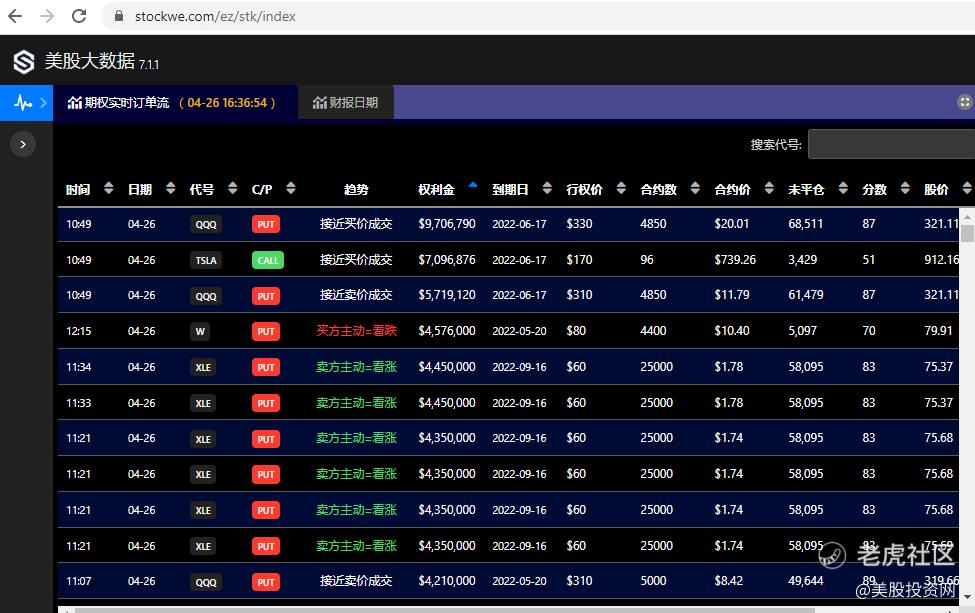Click the $4,576,000 premium value

(x=447, y=331)
